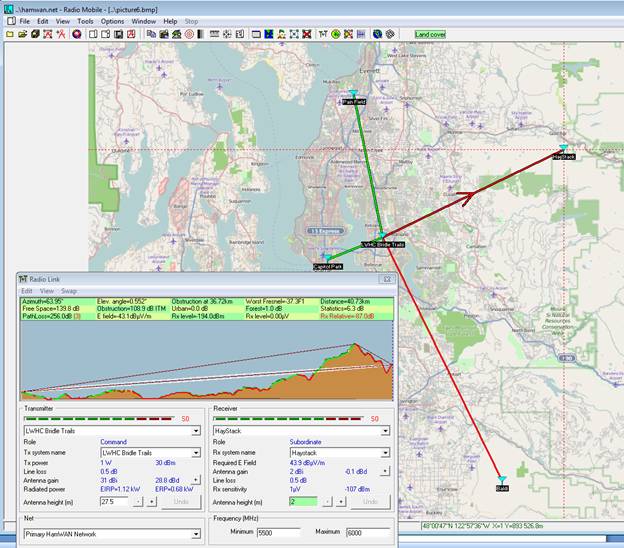
Task: Click the globe icon in the toolbar
Action: (x=377, y=34)
